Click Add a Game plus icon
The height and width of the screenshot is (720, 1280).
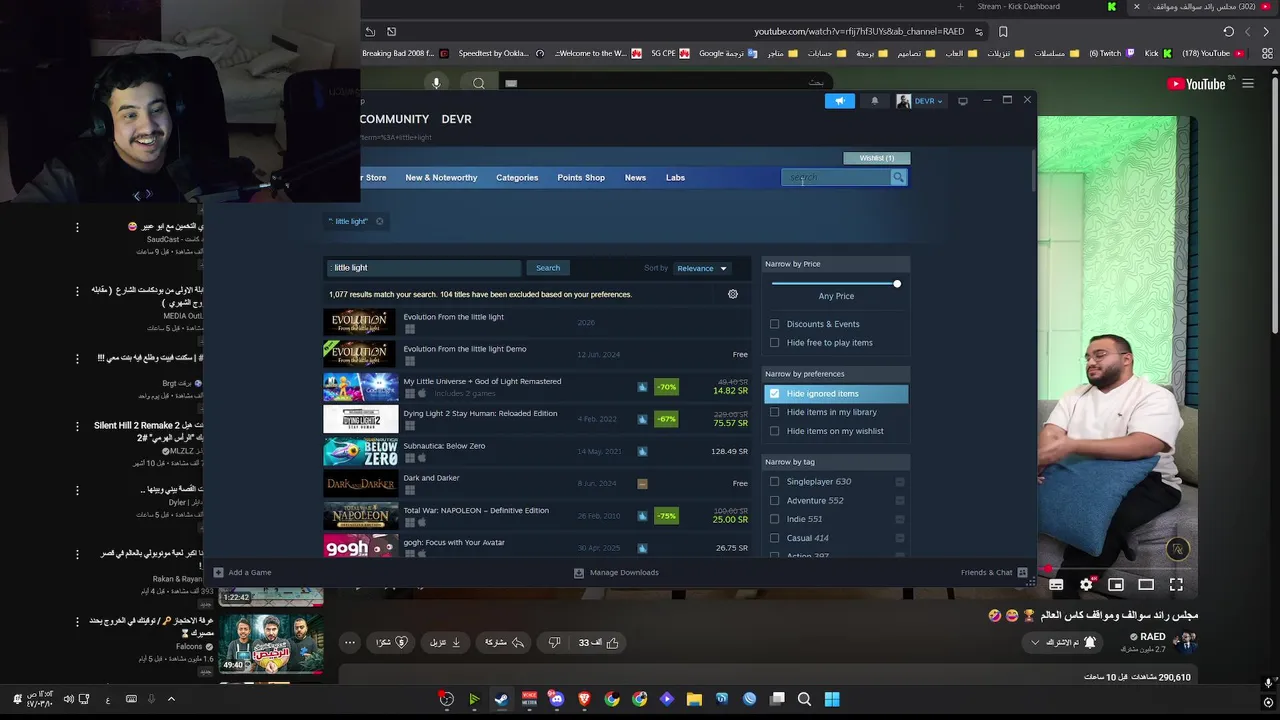(x=218, y=572)
